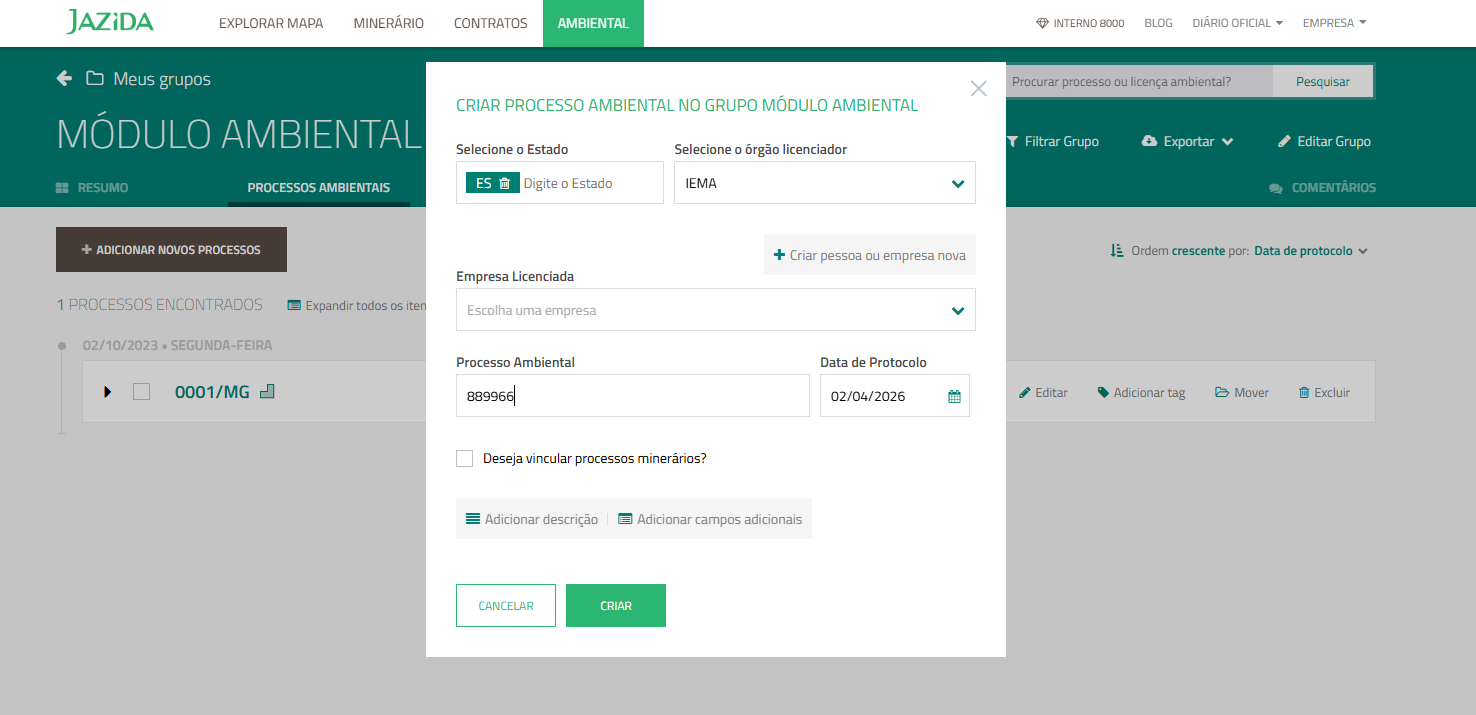Close the create process dialog
This screenshot has height=715, width=1476.
(x=978, y=88)
